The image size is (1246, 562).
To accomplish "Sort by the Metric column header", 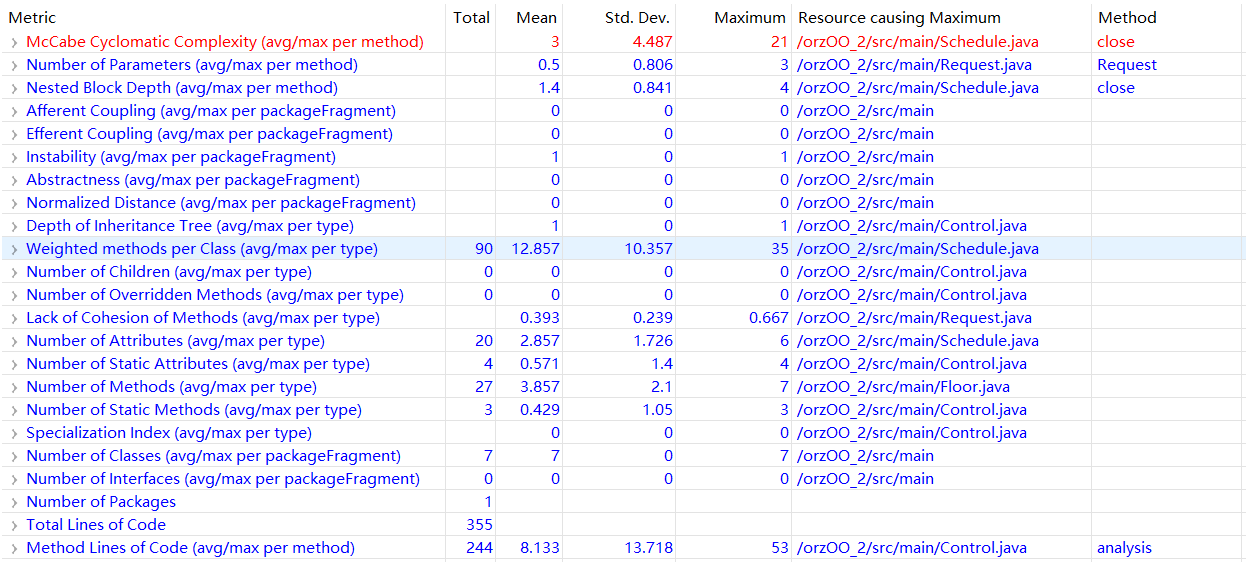I will pos(32,18).
